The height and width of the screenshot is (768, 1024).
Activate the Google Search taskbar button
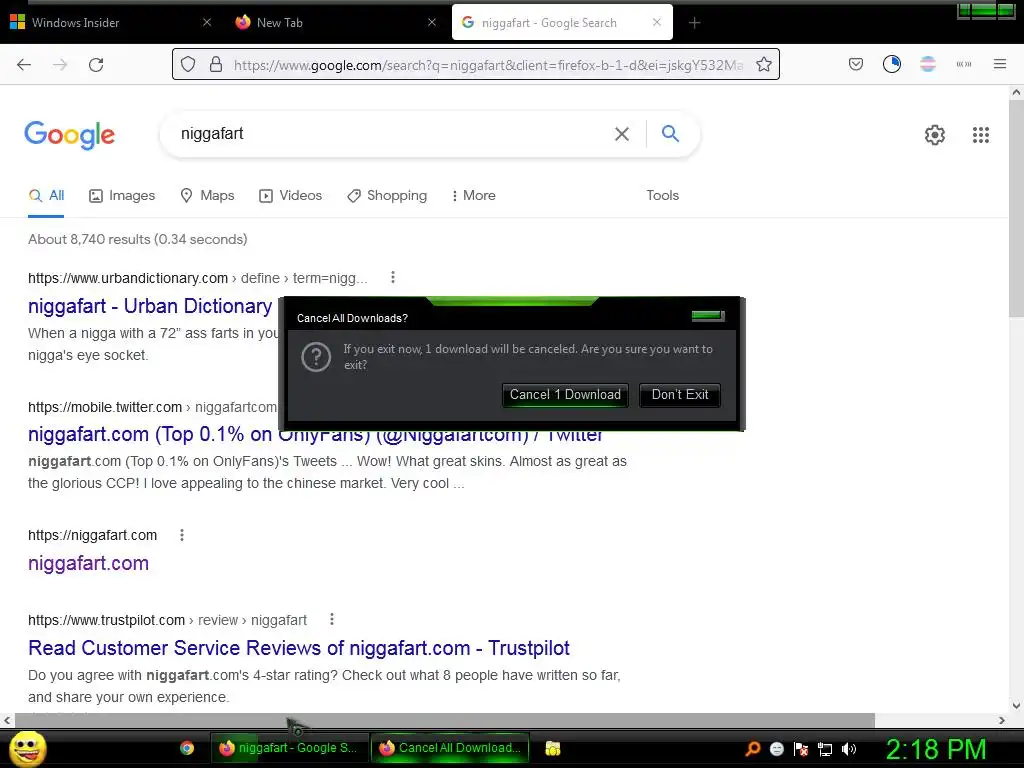tap(289, 748)
